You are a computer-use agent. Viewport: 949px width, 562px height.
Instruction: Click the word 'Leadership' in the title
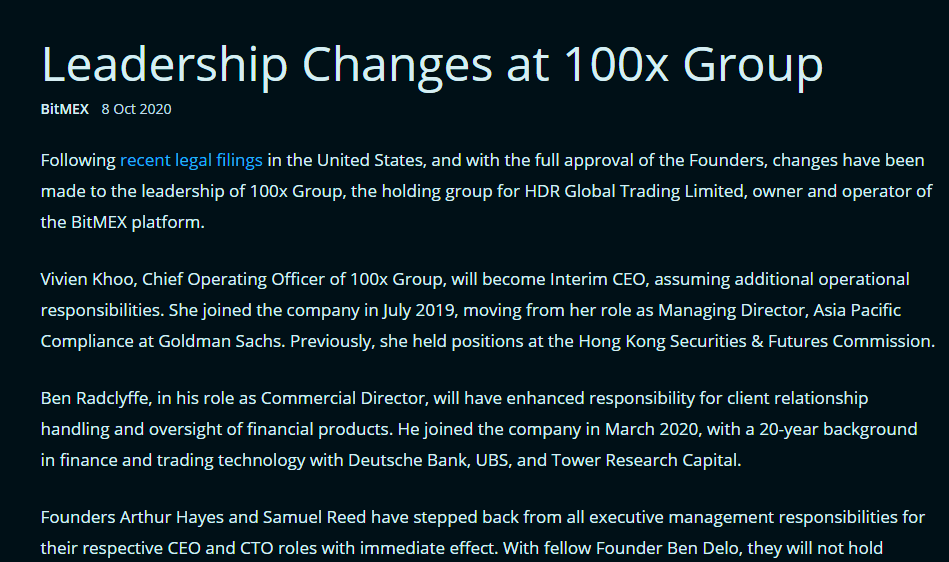point(165,65)
